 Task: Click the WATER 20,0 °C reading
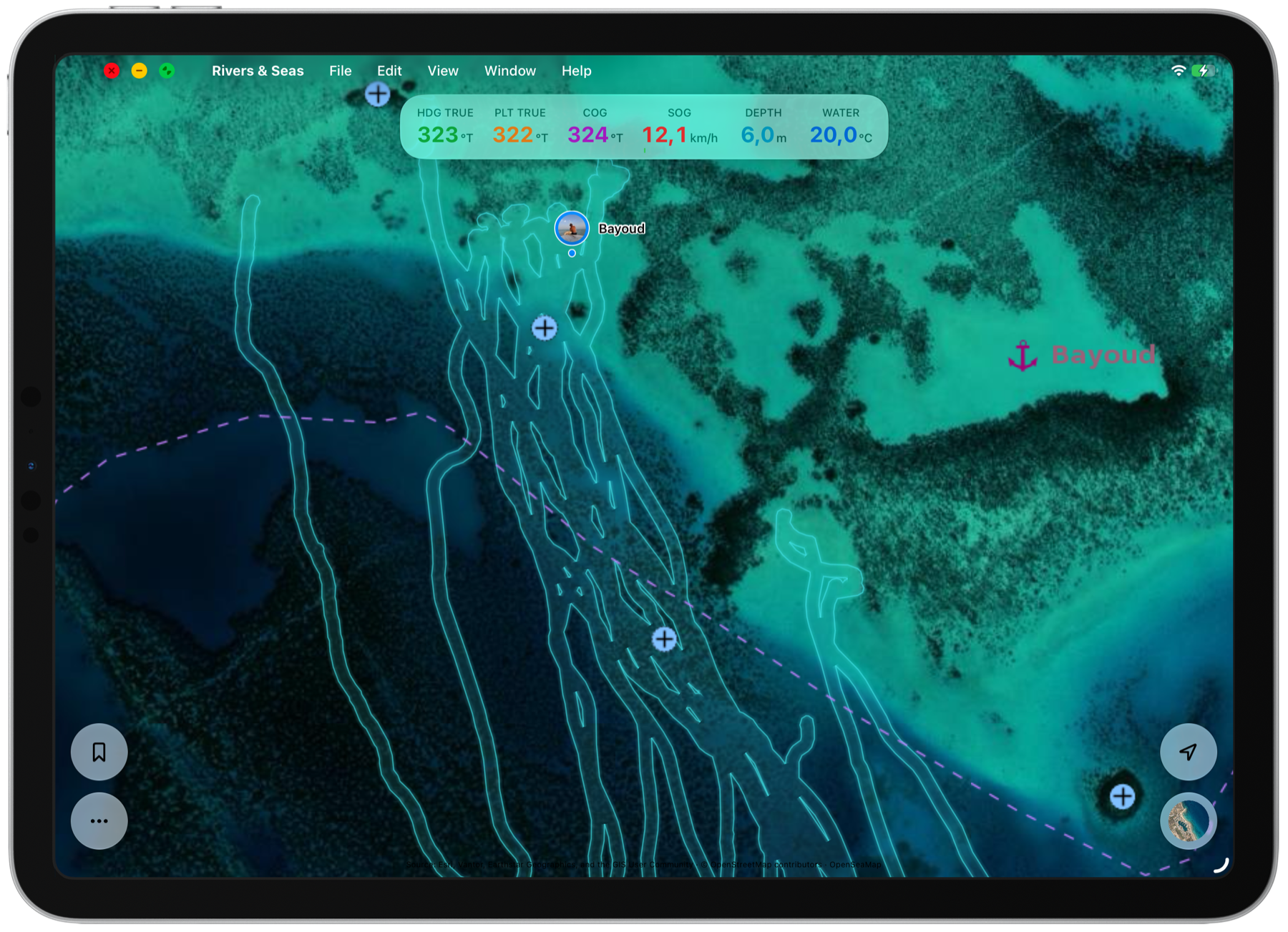841,127
